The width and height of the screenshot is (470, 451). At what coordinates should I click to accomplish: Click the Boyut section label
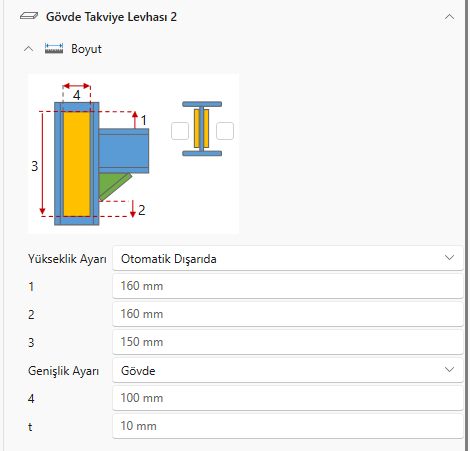(86, 49)
